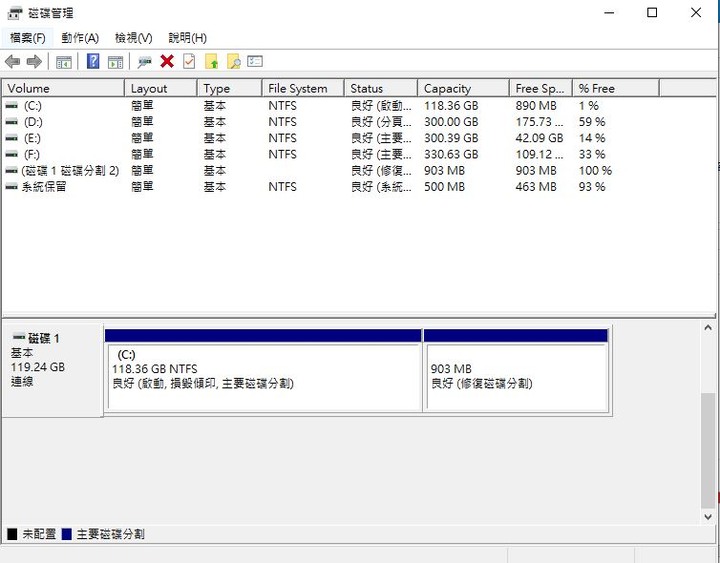Click the scroll up arrow in disk pane
Image resolution: width=720 pixels, height=563 pixels.
click(708, 328)
